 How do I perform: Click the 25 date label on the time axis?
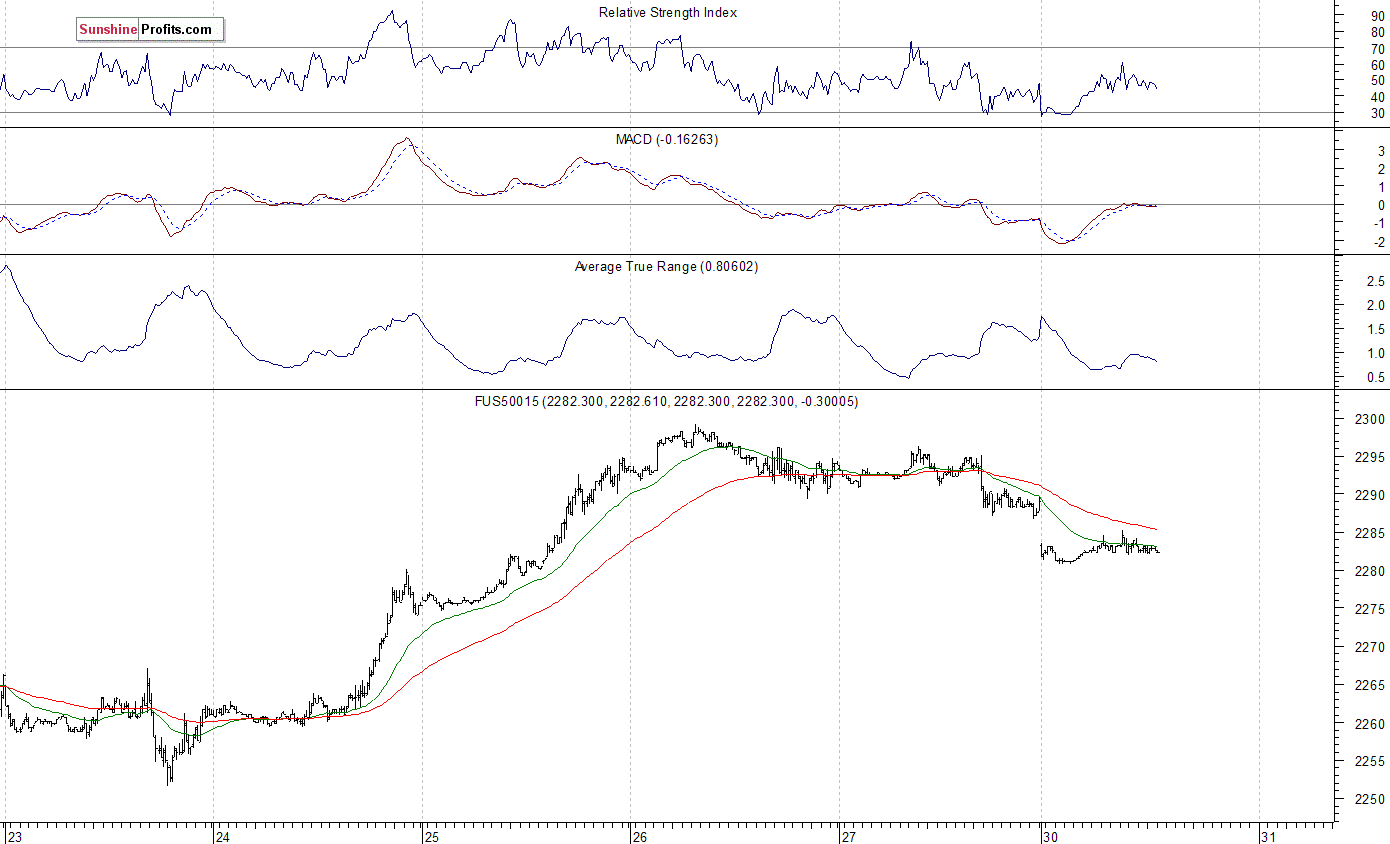[432, 835]
